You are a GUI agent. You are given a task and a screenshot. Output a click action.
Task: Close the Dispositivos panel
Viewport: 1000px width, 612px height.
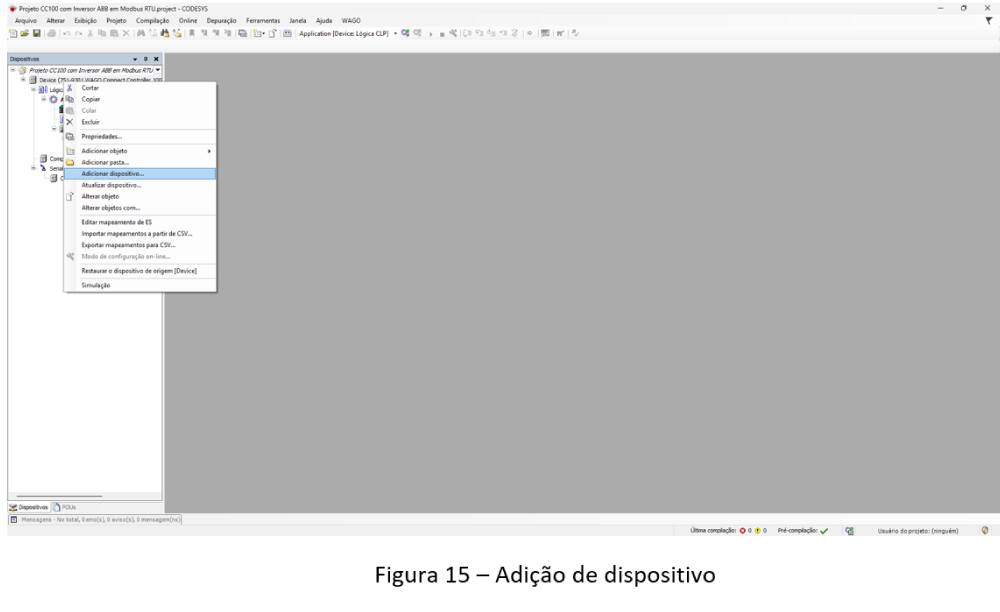tap(156, 59)
